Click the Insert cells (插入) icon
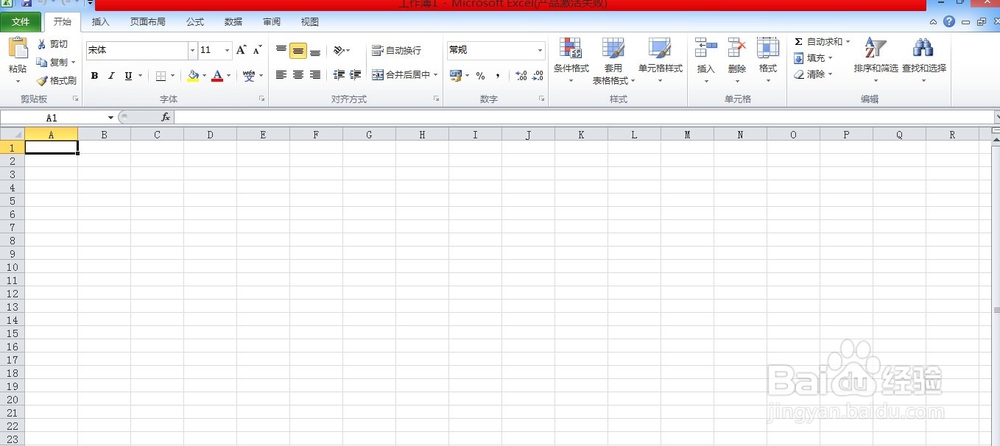 (706, 48)
